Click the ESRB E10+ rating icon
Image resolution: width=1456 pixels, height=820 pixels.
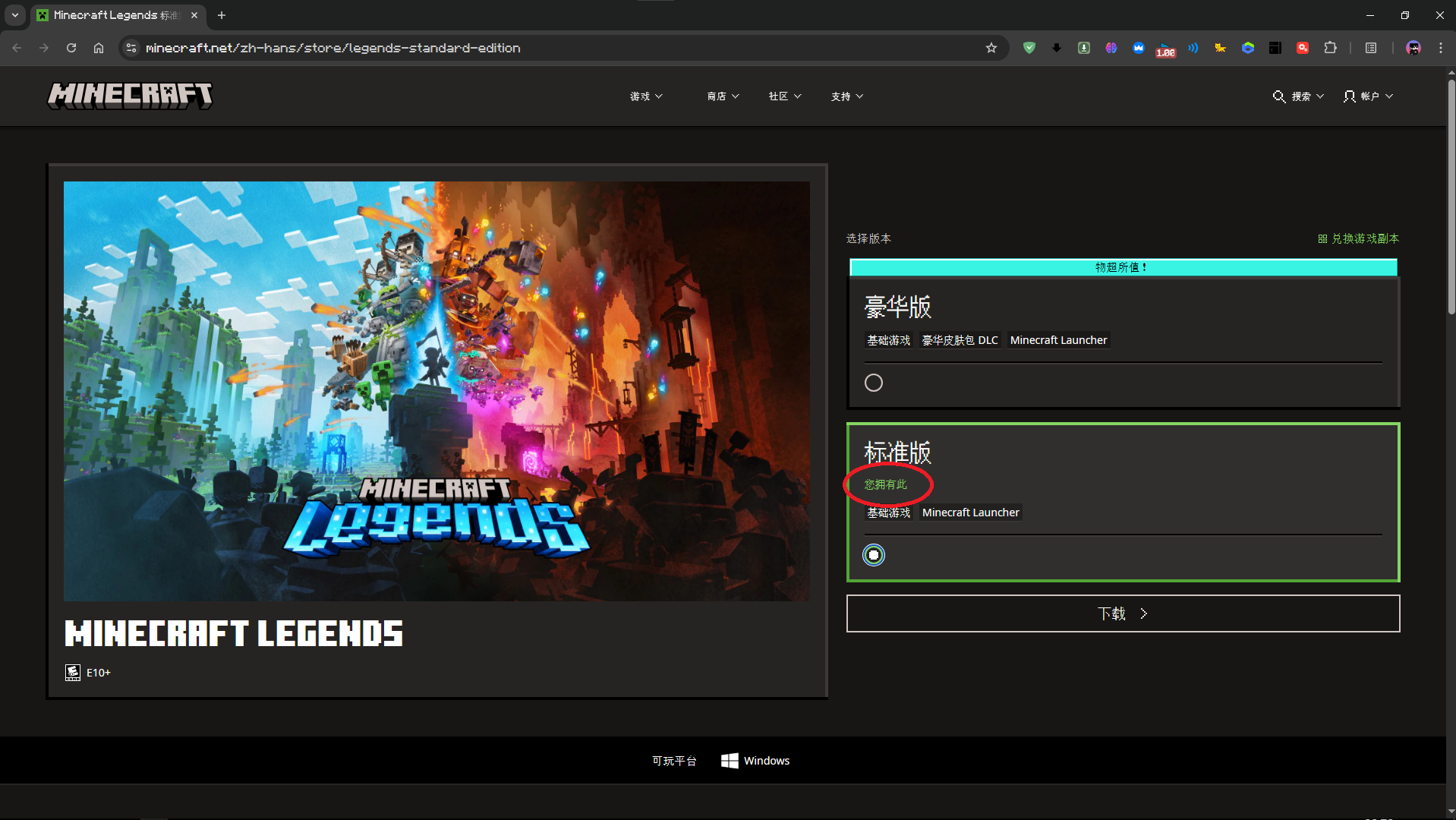coord(73,673)
